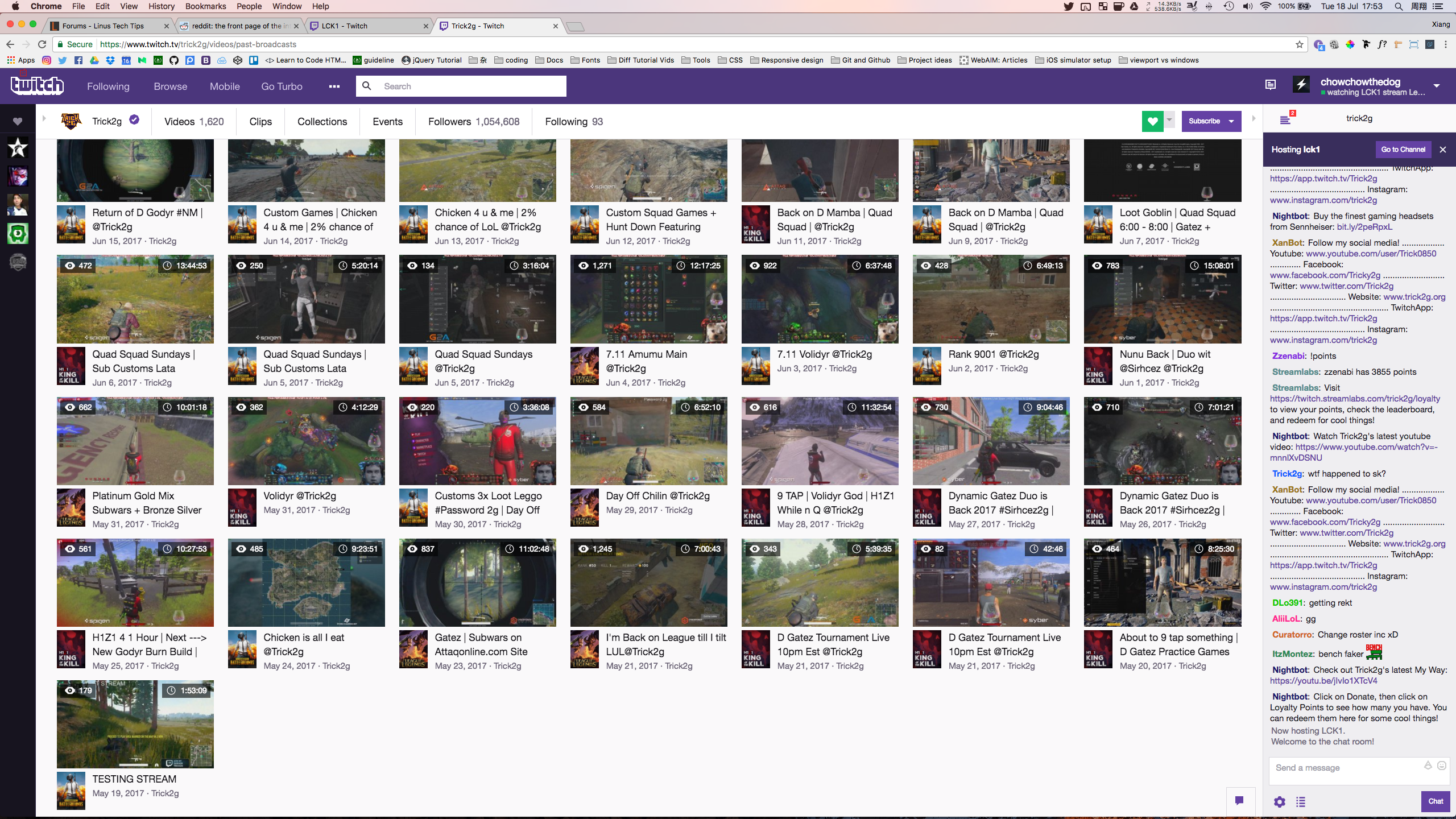The height and width of the screenshot is (819, 1456).
Task: Expand the user account dropdown arrow
Action: click(x=1437, y=86)
